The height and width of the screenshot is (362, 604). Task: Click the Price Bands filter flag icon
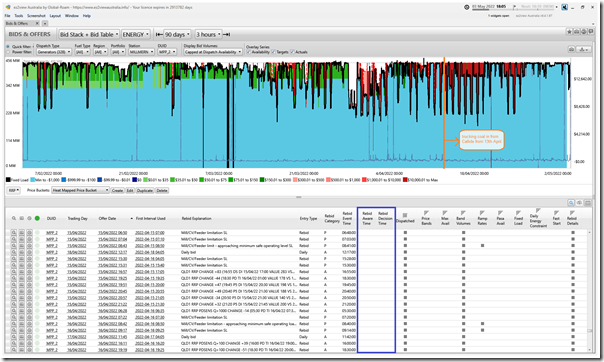(x=426, y=213)
